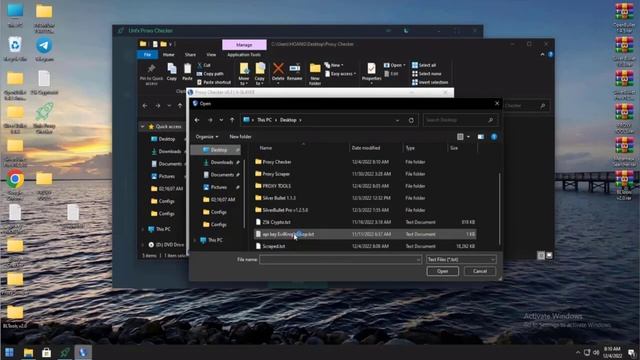Go forward in the Open dialog
The image size is (640, 360).
pyautogui.click(x=210, y=120)
